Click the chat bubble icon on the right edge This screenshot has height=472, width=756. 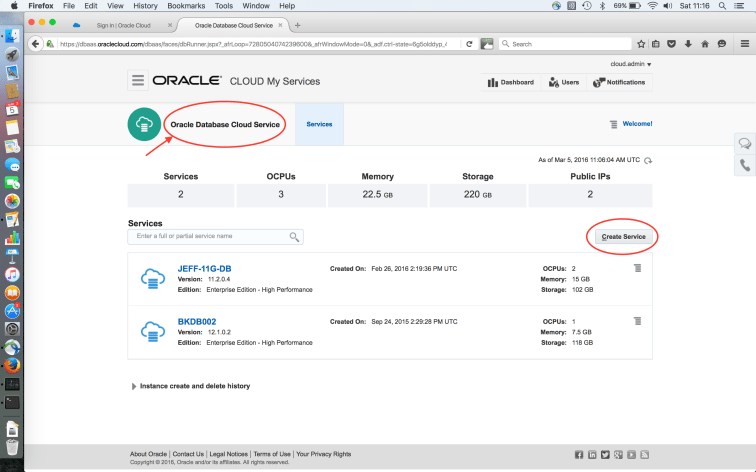pyautogui.click(x=745, y=143)
